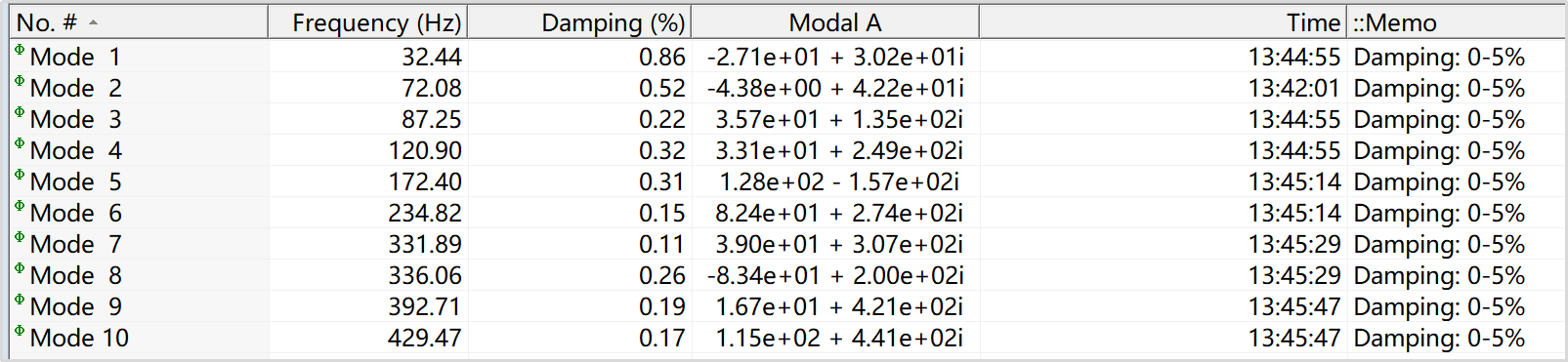Click the 331.89 frequency cell
This screenshot has width=1568, height=362.
click(x=425, y=244)
